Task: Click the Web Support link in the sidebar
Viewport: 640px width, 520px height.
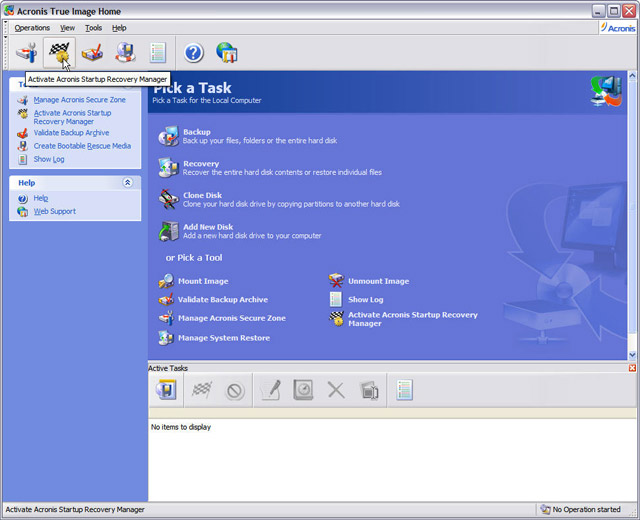Action: coord(54,211)
